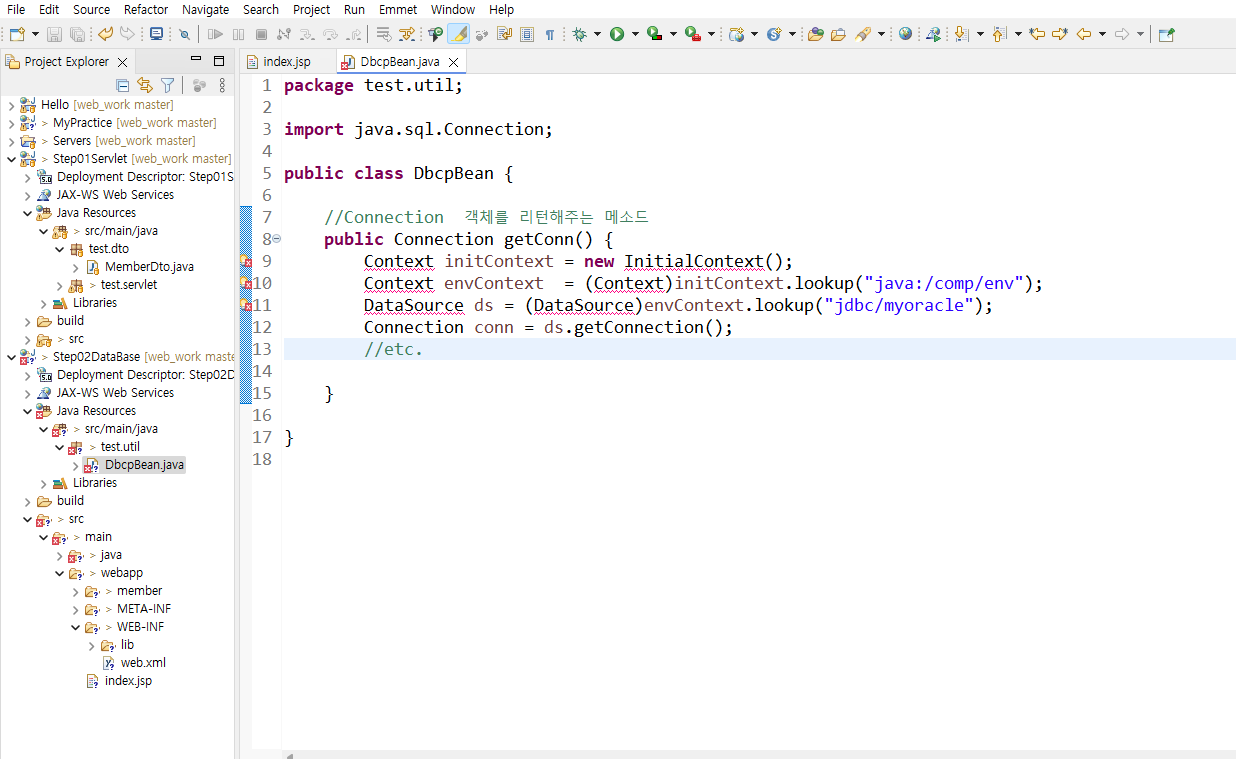
Task: Click the New file wizard icon
Action: point(17,34)
